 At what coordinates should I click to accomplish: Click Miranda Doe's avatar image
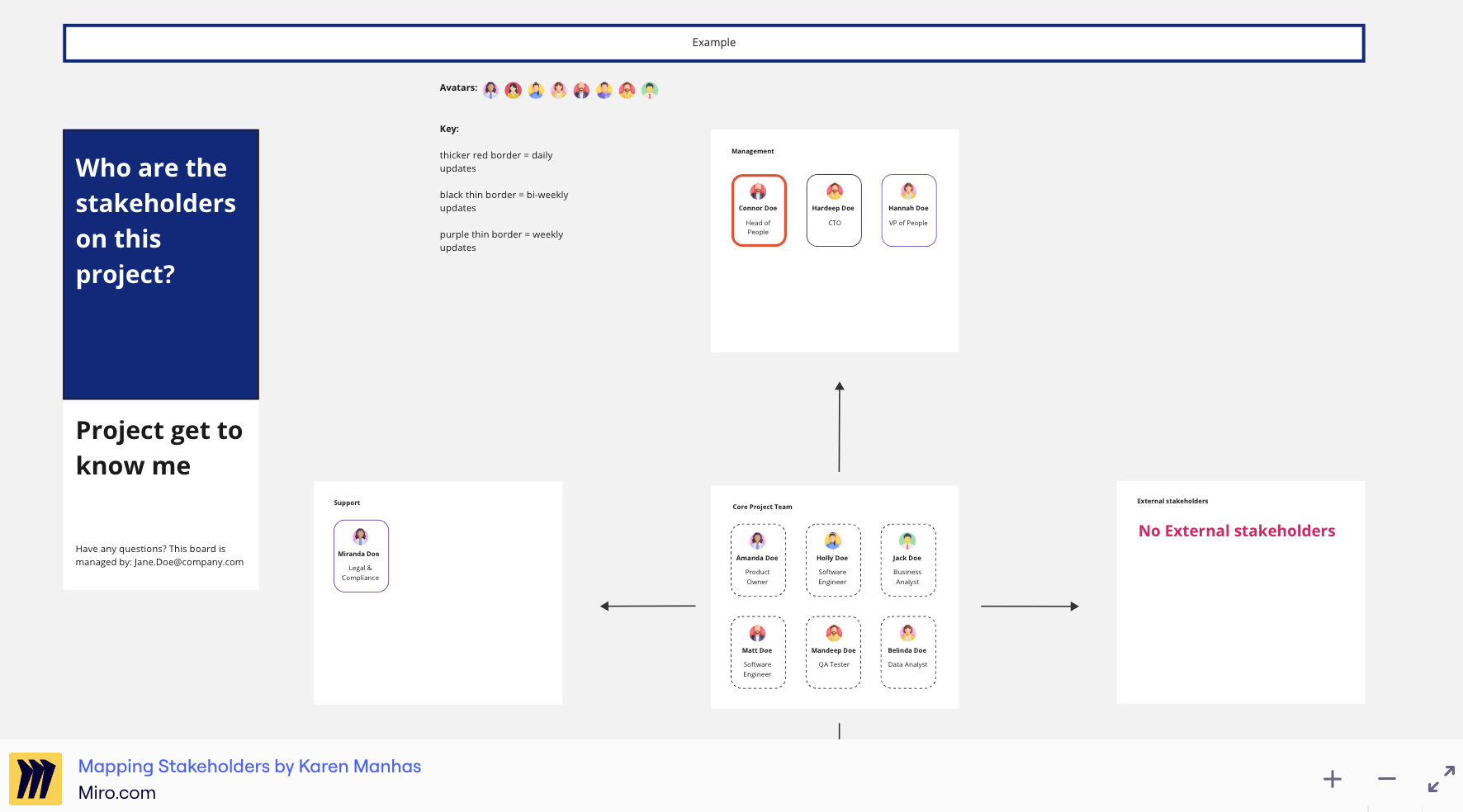[361, 537]
